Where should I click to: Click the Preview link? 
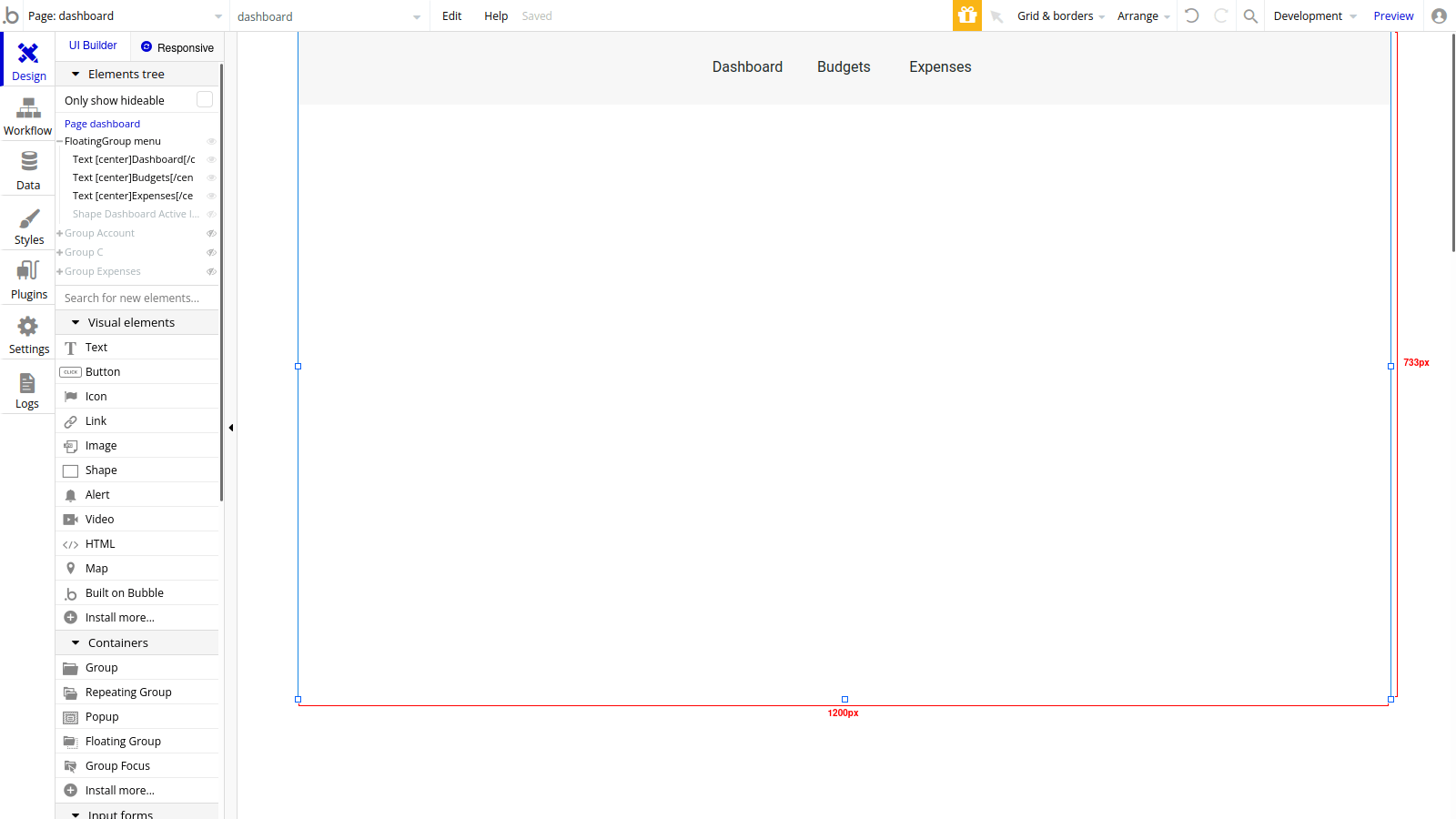tap(1393, 15)
